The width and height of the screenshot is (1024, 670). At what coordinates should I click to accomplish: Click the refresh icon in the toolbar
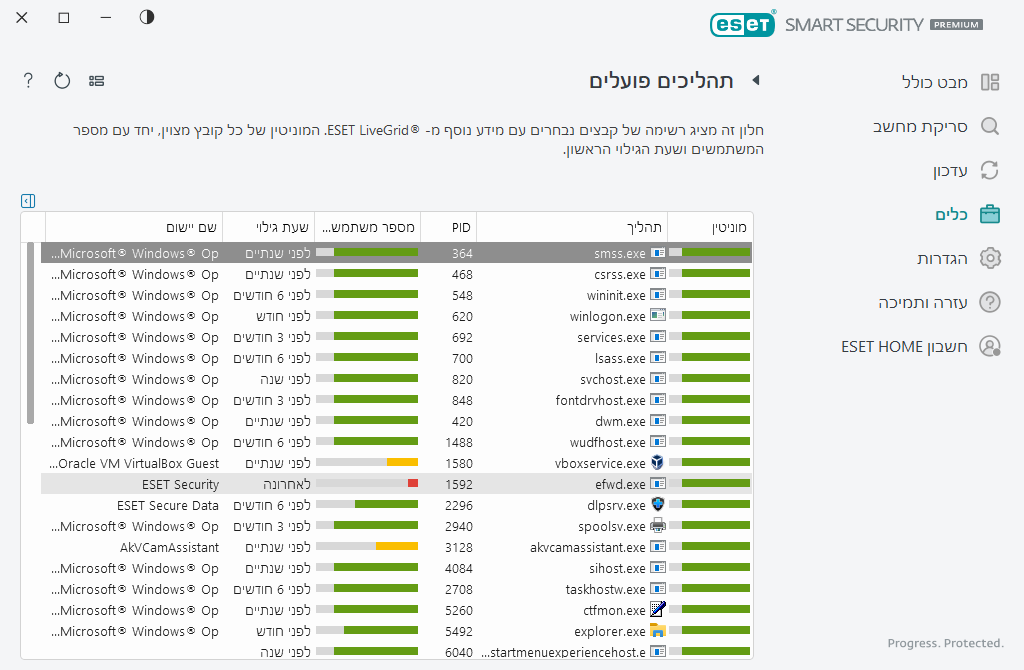point(62,81)
